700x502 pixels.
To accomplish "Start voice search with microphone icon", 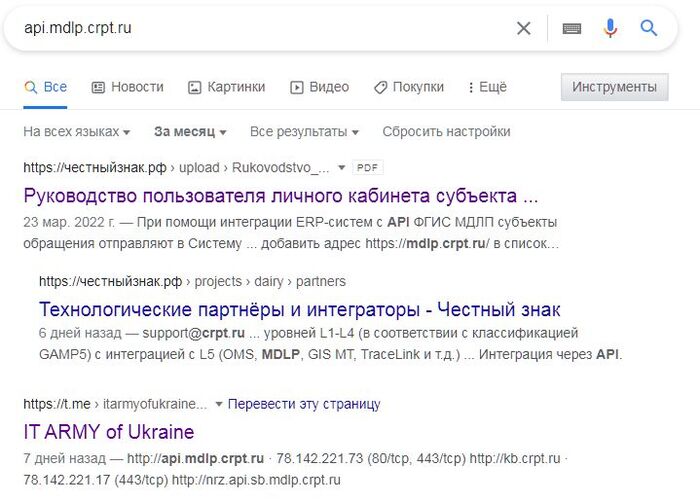I will tap(610, 28).
